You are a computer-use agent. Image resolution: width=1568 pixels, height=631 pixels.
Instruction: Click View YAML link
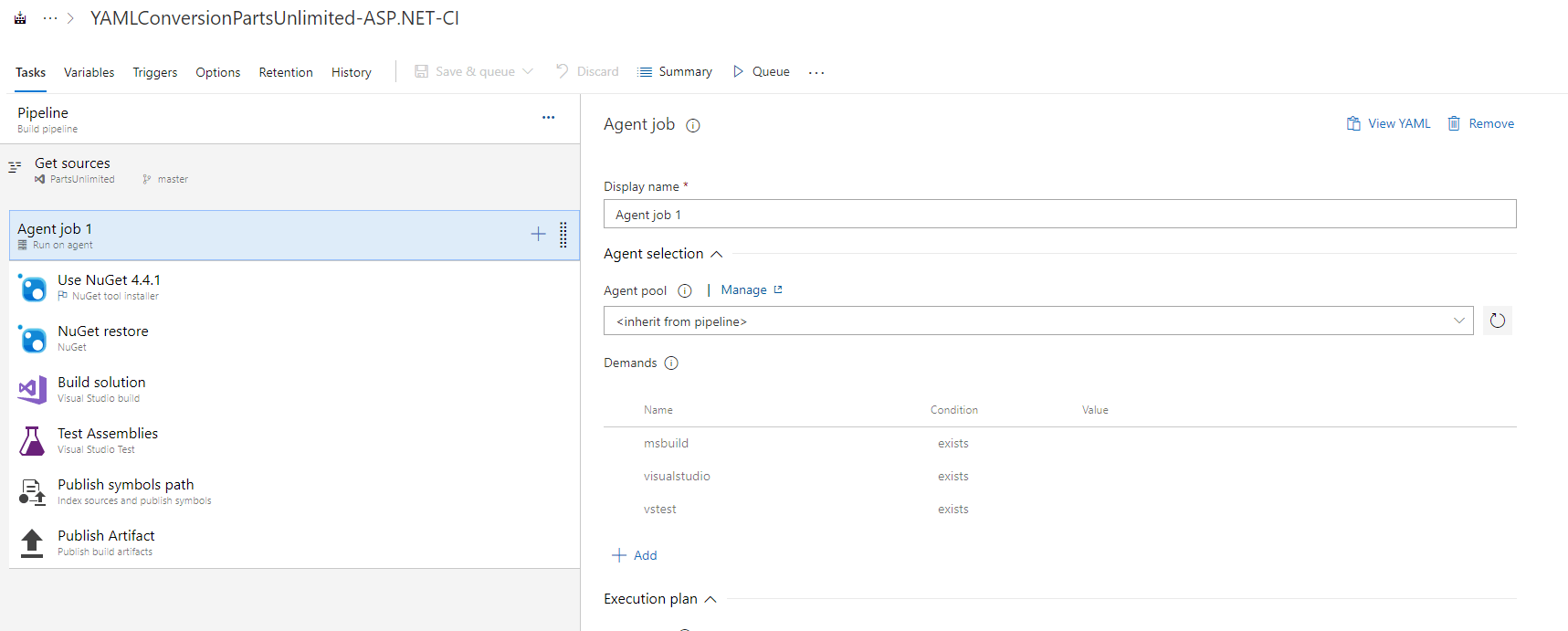tap(1389, 123)
